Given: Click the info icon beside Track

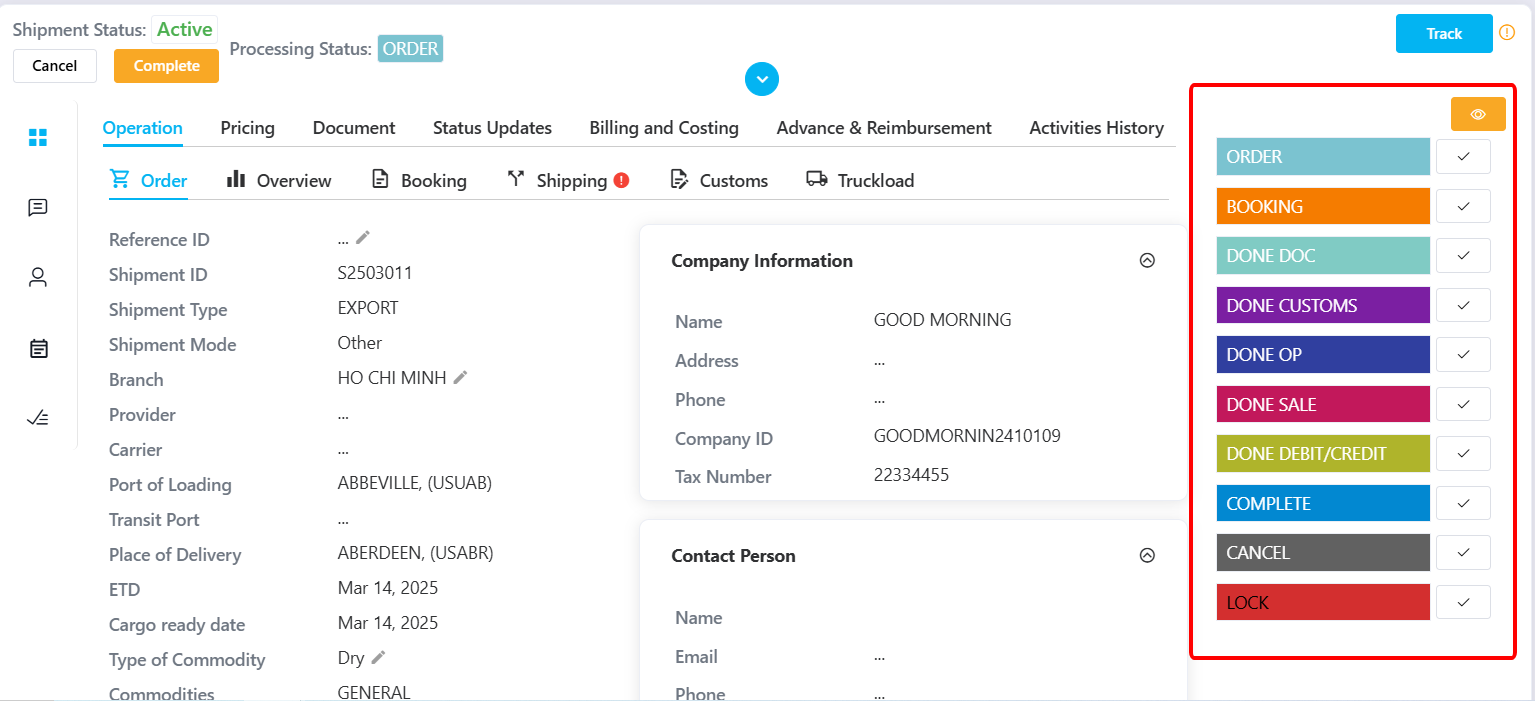Looking at the screenshot, I should [1508, 33].
